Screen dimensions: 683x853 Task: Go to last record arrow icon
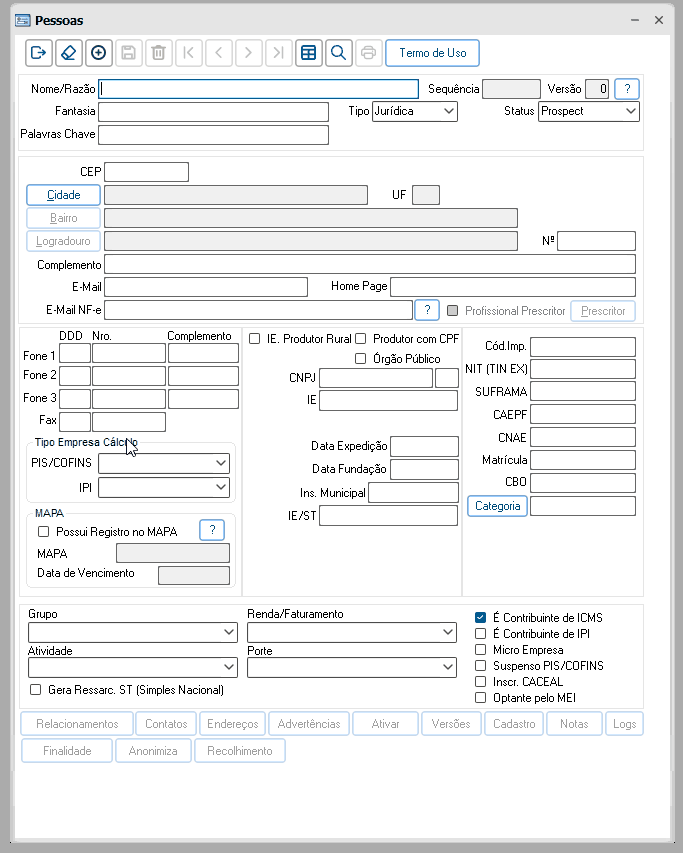click(x=278, y=53)
